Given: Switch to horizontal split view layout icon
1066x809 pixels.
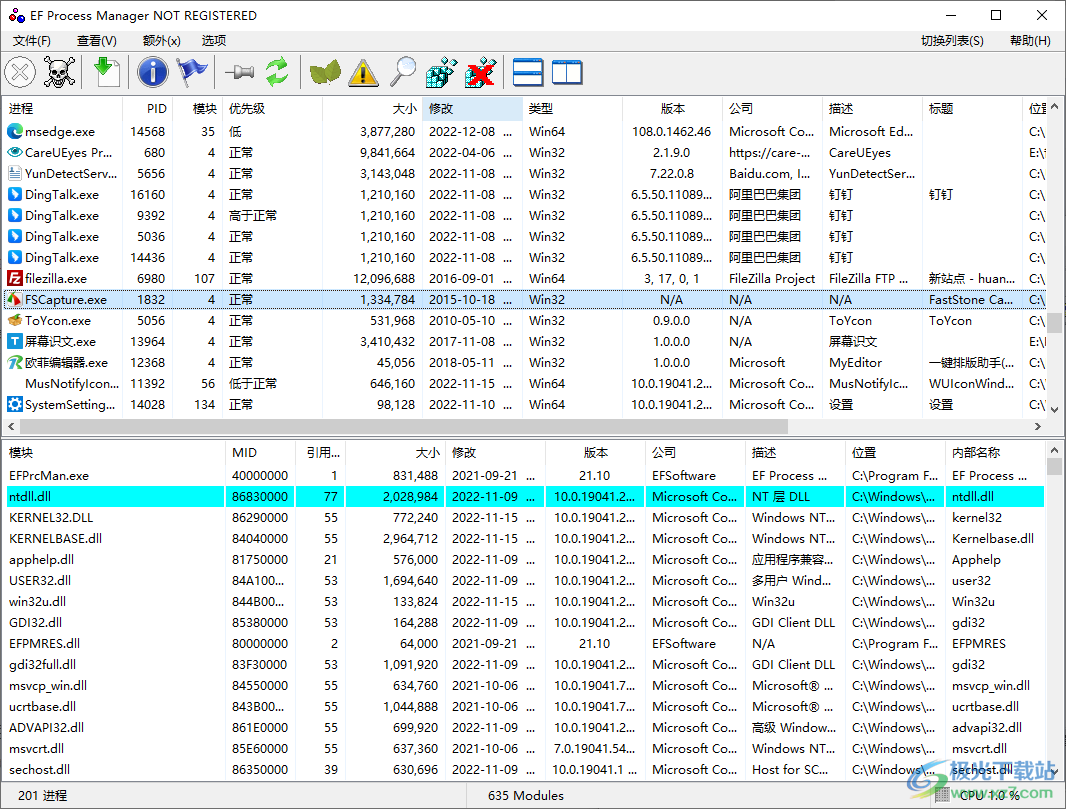Looking at the screenshot, I should pyautogui.click(x=528, y=72).
